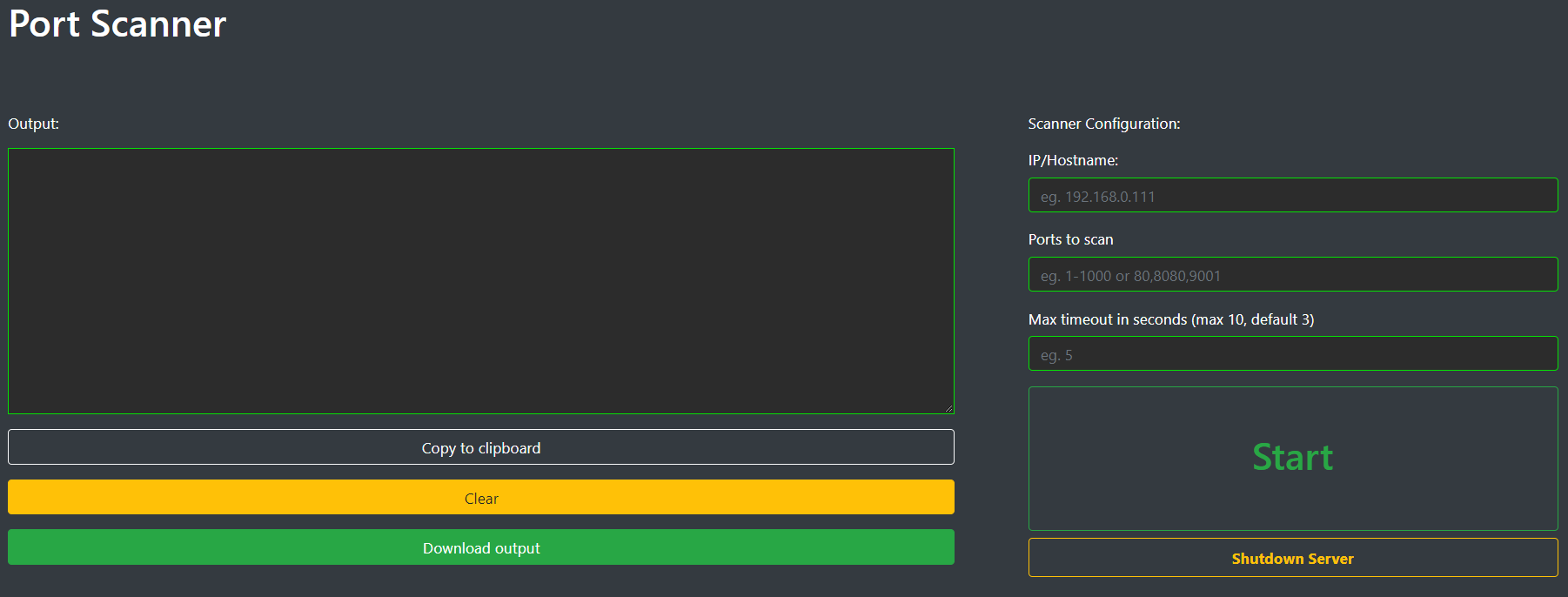
Task: Select field showing placeholder eg. 192.168.0.111
Action: pos(1293,195)
